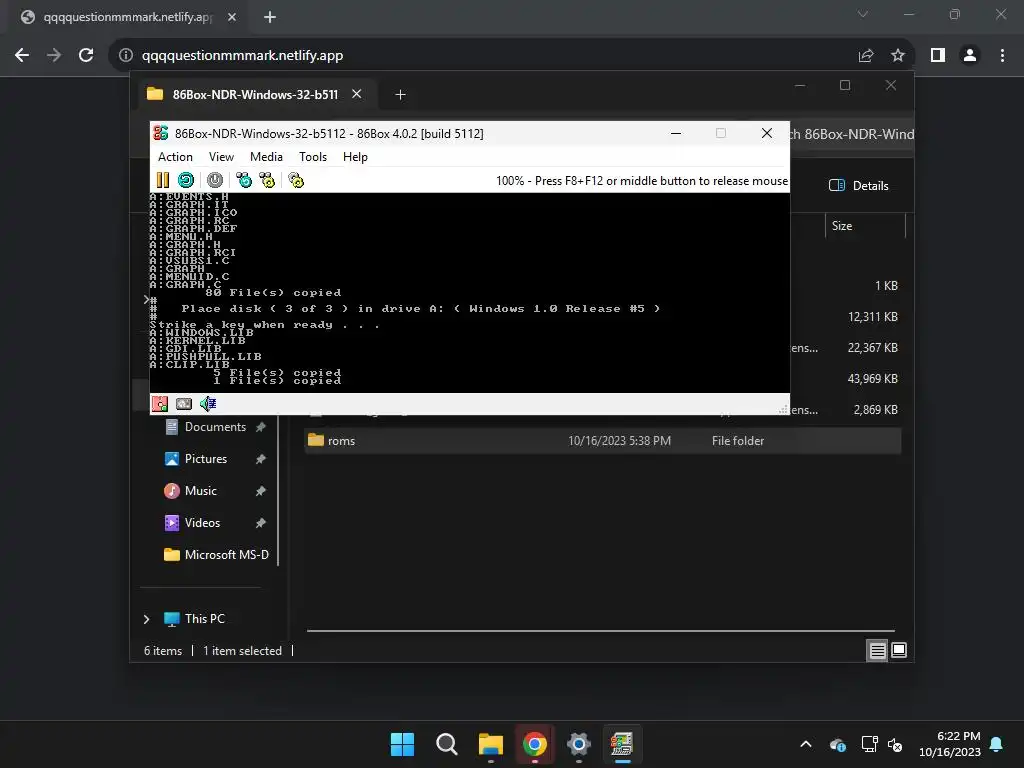This screenshot has width=1024, height=768.
Task: Open File Explorer from taskbar
Action: 490,744
